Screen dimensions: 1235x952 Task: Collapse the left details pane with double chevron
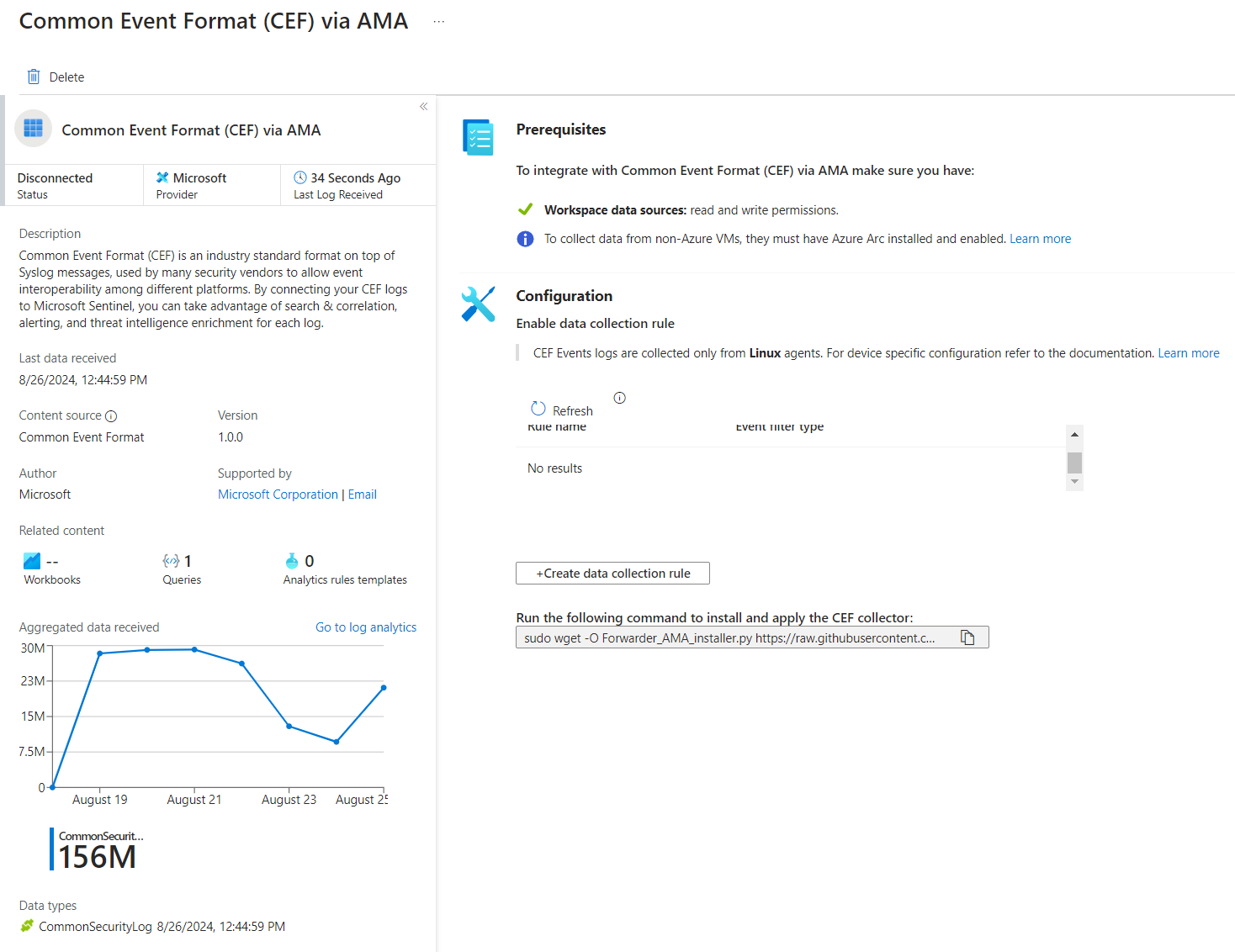tap(424, 106)
